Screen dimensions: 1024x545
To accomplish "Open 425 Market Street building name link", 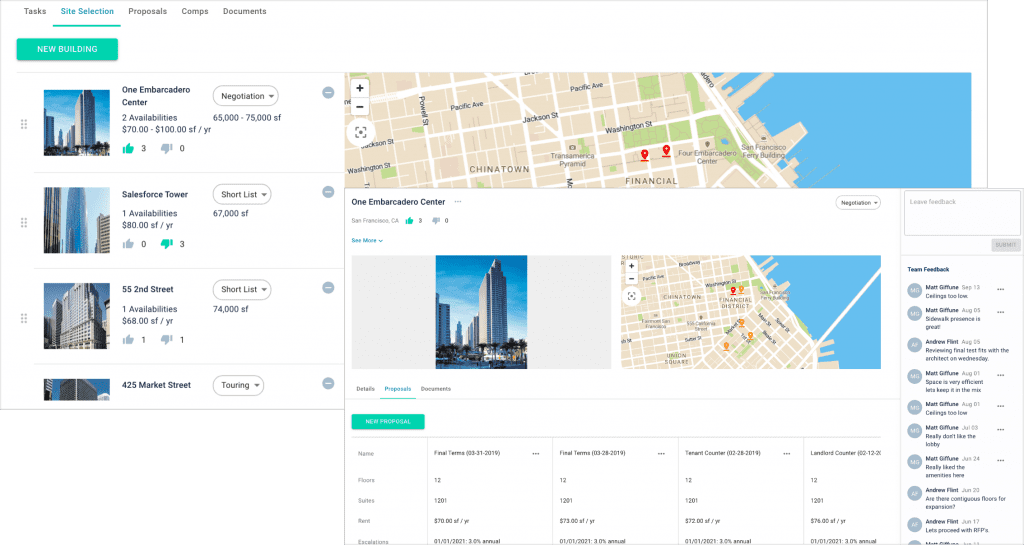I will [157, 385].
